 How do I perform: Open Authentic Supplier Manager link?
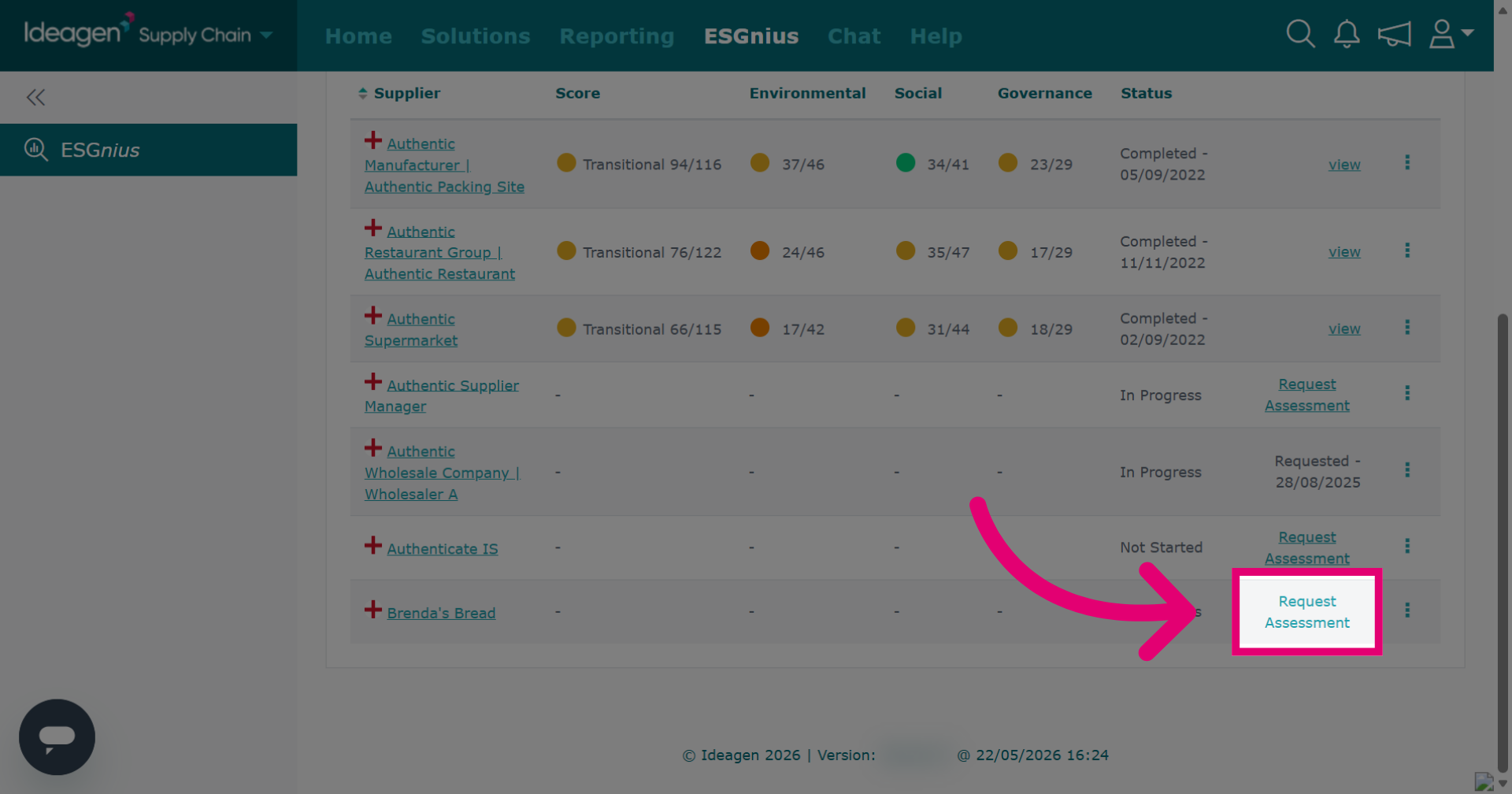coord(442,396)
